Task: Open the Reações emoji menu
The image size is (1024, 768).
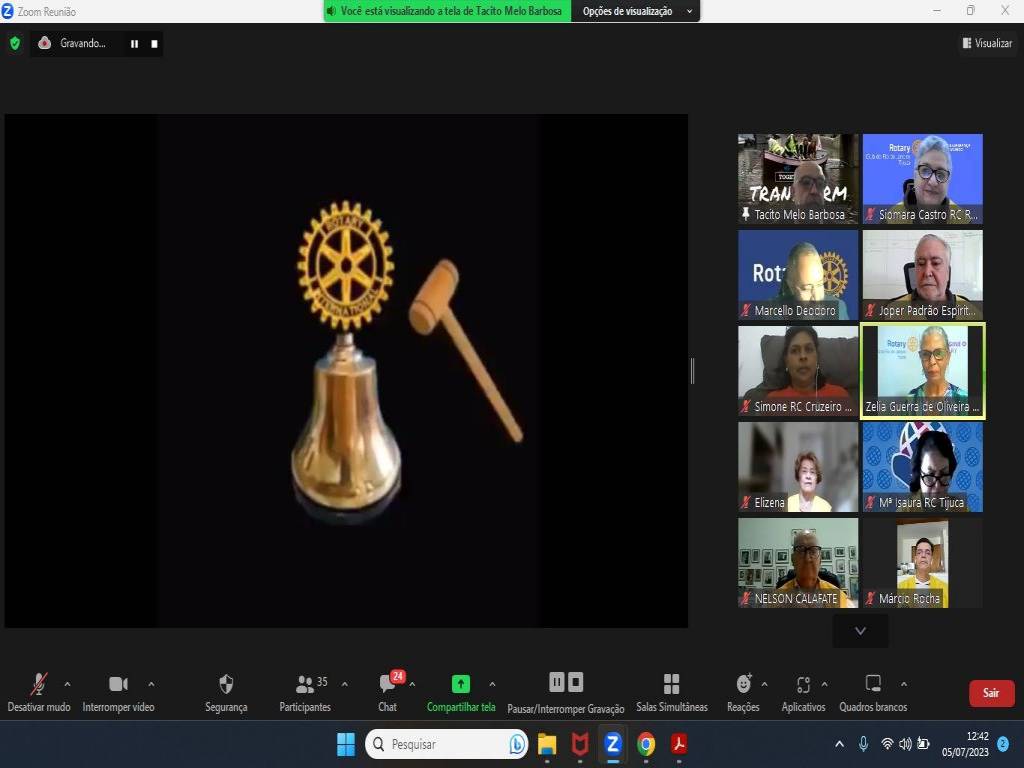Action: point(743,685)
